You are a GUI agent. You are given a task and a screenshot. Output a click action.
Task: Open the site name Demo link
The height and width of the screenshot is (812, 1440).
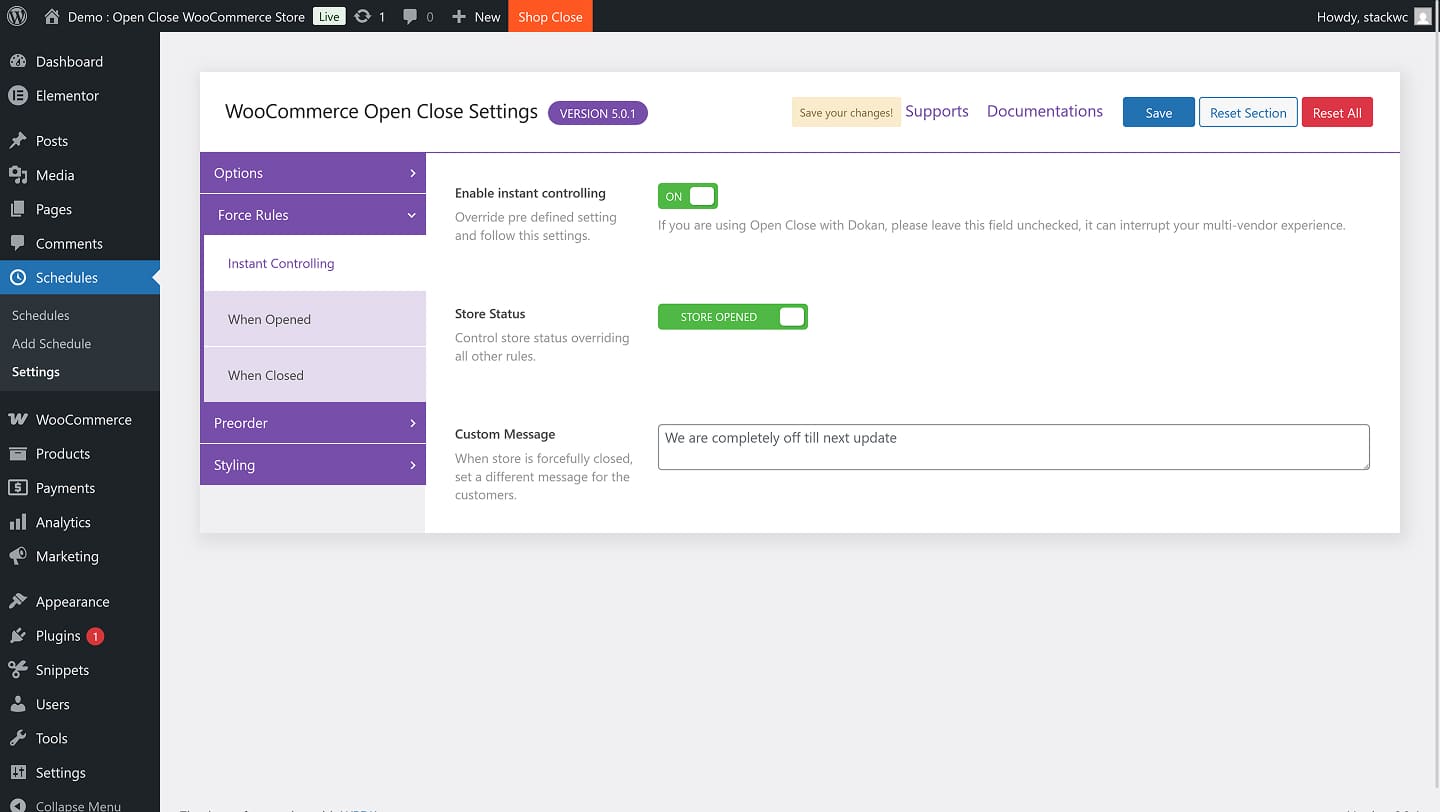pos(186,16)
